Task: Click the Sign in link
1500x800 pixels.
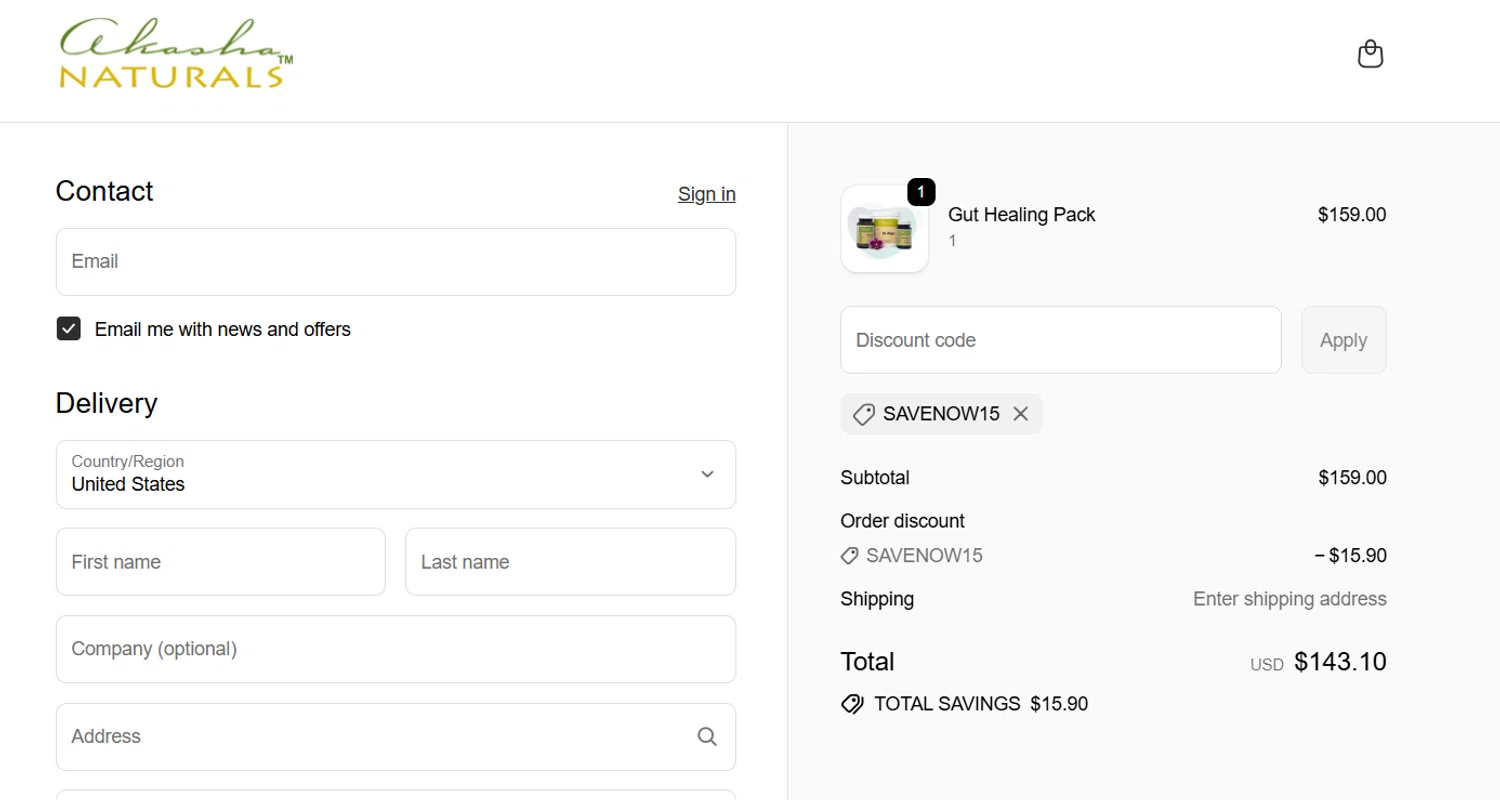Action: 707,194
